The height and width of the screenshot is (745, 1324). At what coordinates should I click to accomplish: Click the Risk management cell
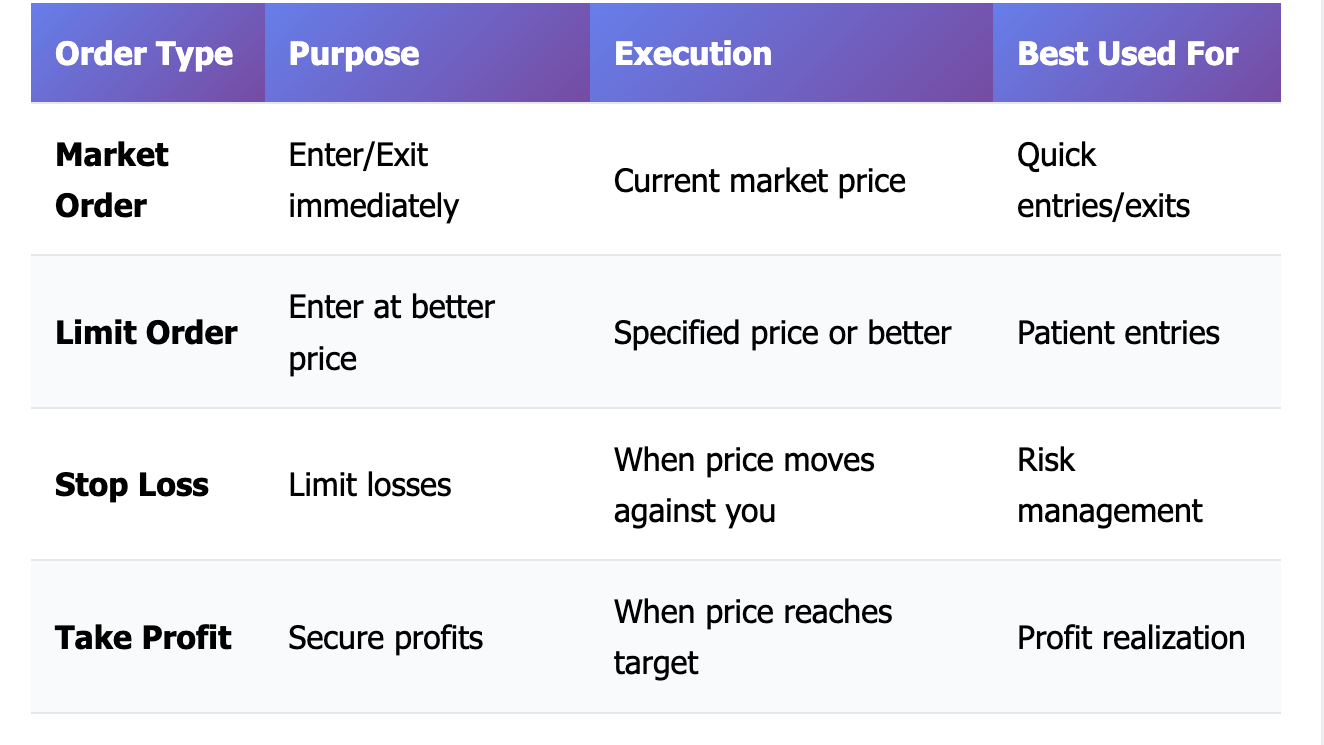coord(1110,485)
